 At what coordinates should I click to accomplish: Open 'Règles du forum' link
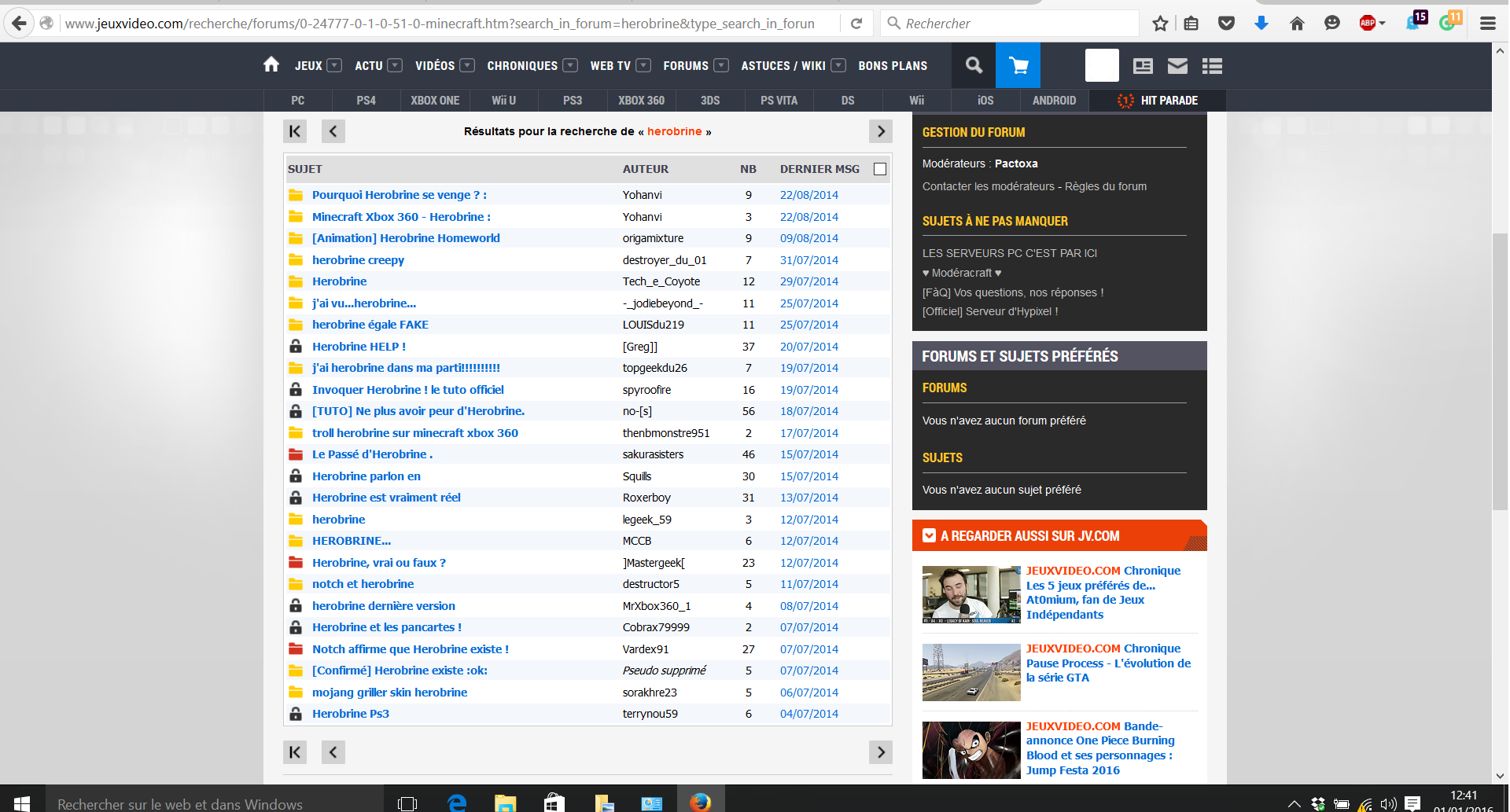1106,186
